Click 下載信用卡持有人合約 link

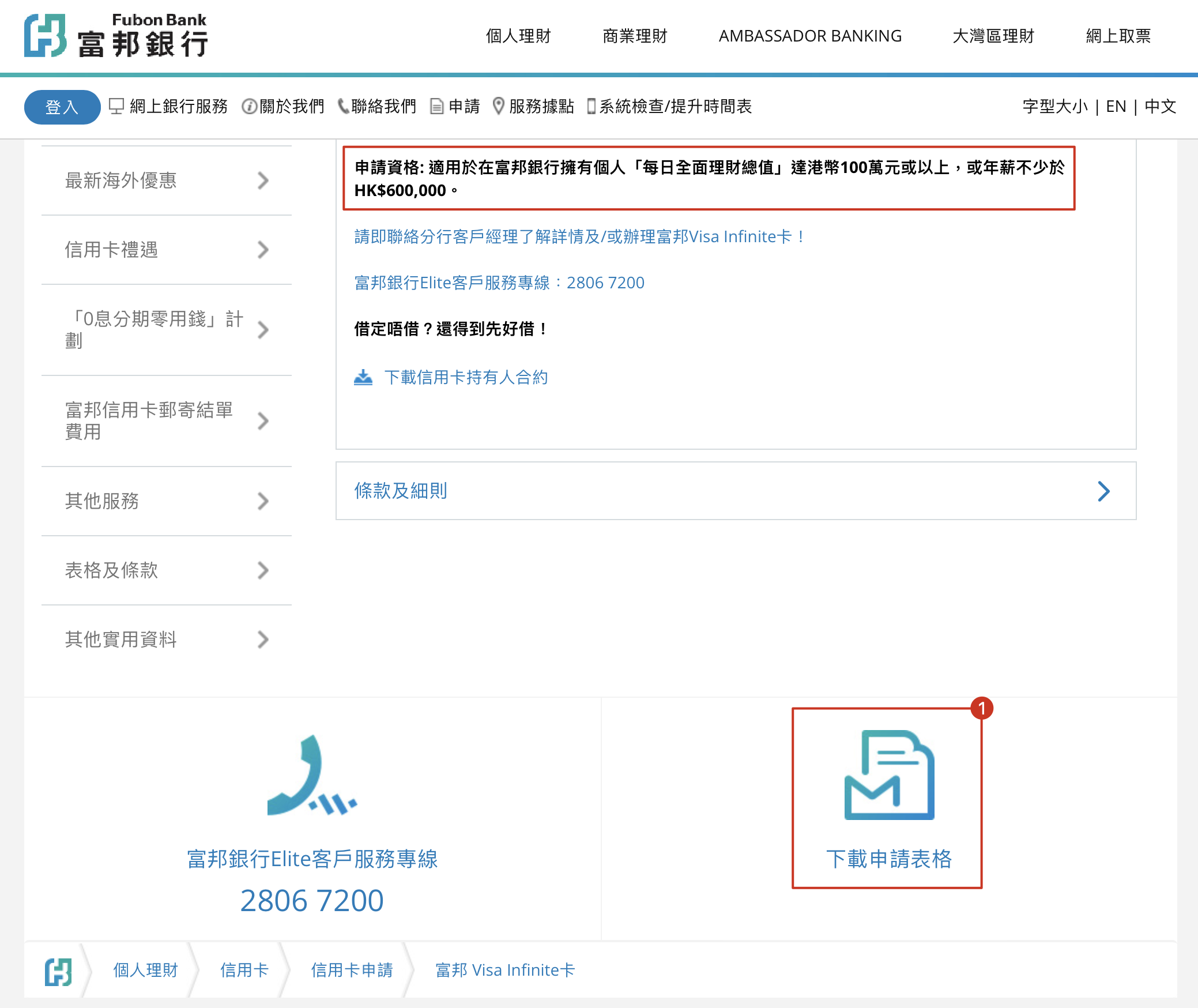pyautogui.click(x=466, y=377)
